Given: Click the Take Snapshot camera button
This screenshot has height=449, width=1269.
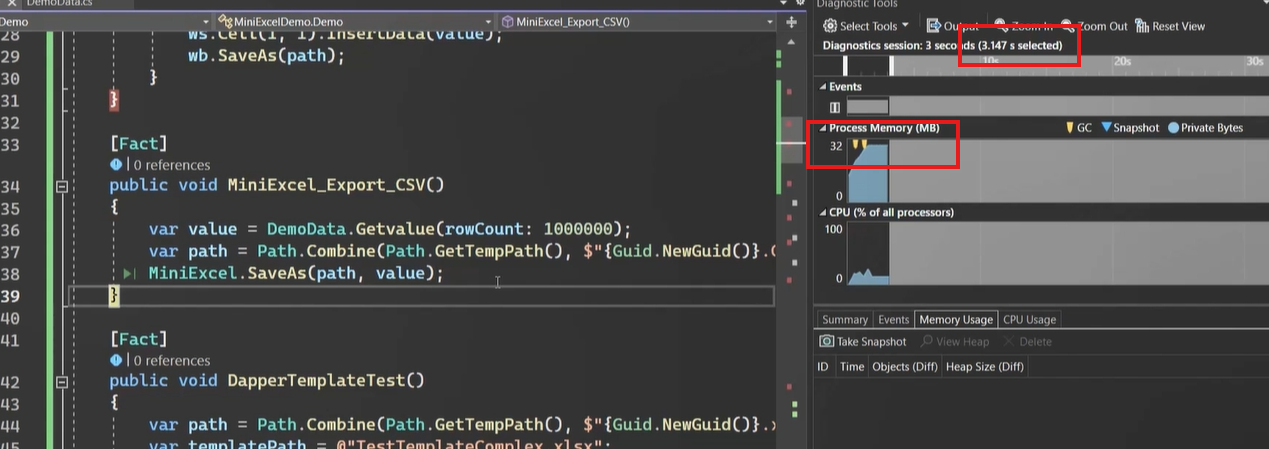Looking at the screenshot, I should (863, 342).
